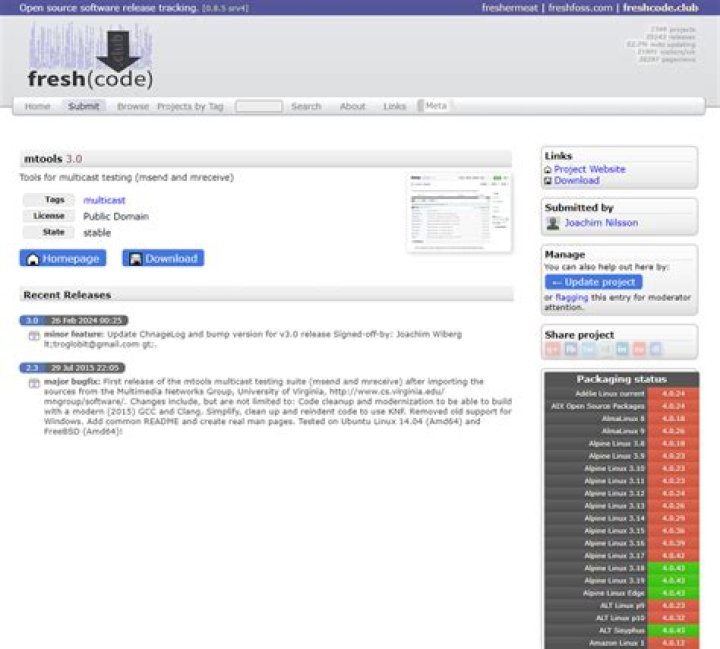Viewport: 720px width, 649px height.
Task: Click the disk icon beside Download link
Action: coord(548,181)
